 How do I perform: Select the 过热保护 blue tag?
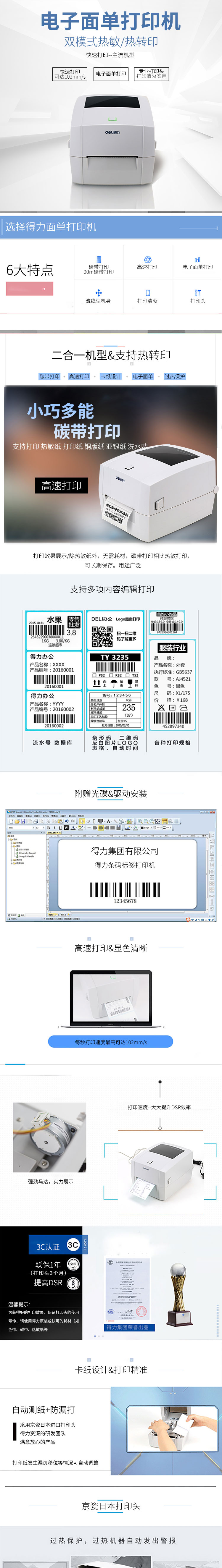click(174, 376)
